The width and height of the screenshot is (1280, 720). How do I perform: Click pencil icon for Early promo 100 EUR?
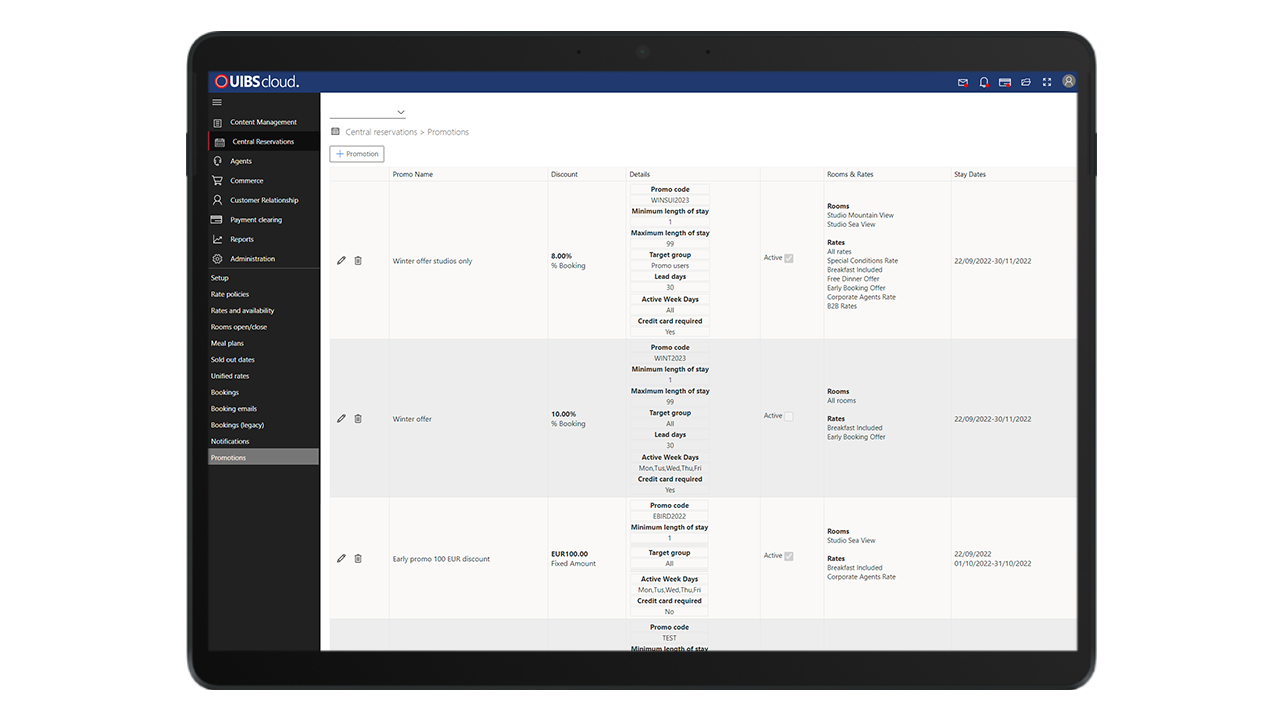[341, 559]
